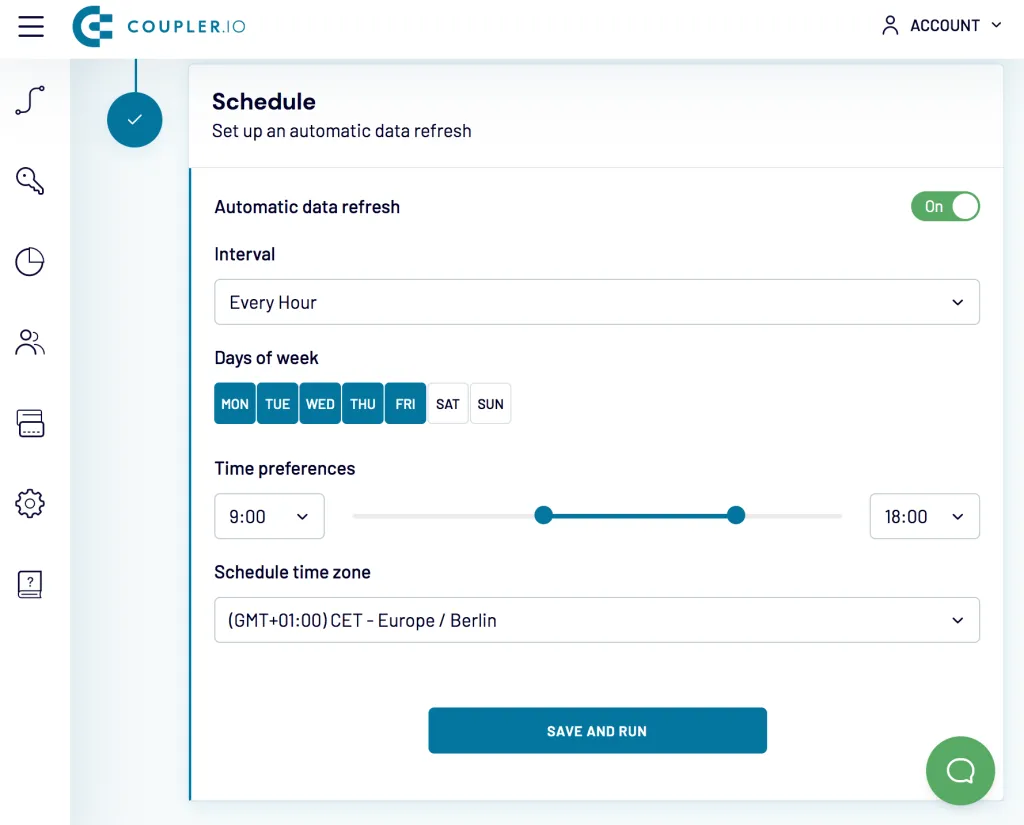This screenshot has width=1024, height=825.
Task: Open the chat support bubble
Action: pos(960,771)
